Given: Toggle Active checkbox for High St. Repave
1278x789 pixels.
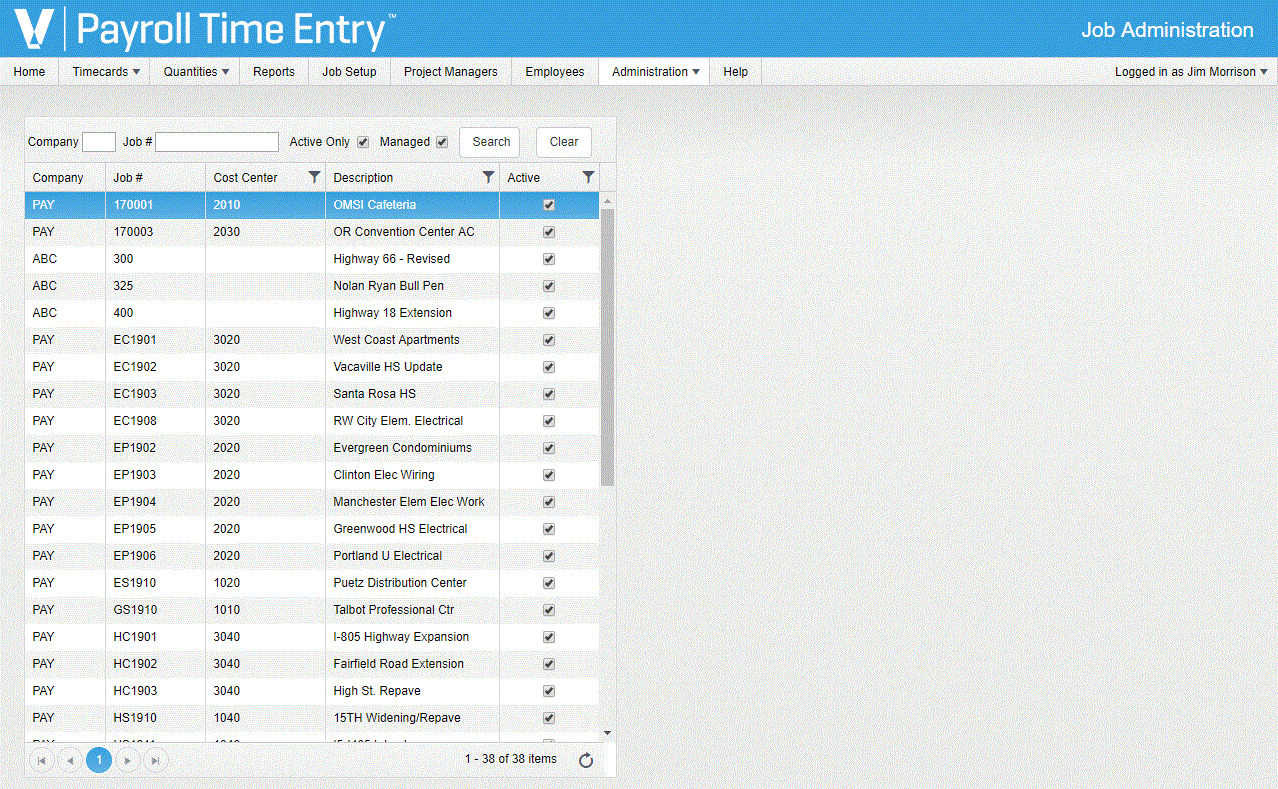Looking at the screenshot, I should pyautogui.click(x=548, y=691).
